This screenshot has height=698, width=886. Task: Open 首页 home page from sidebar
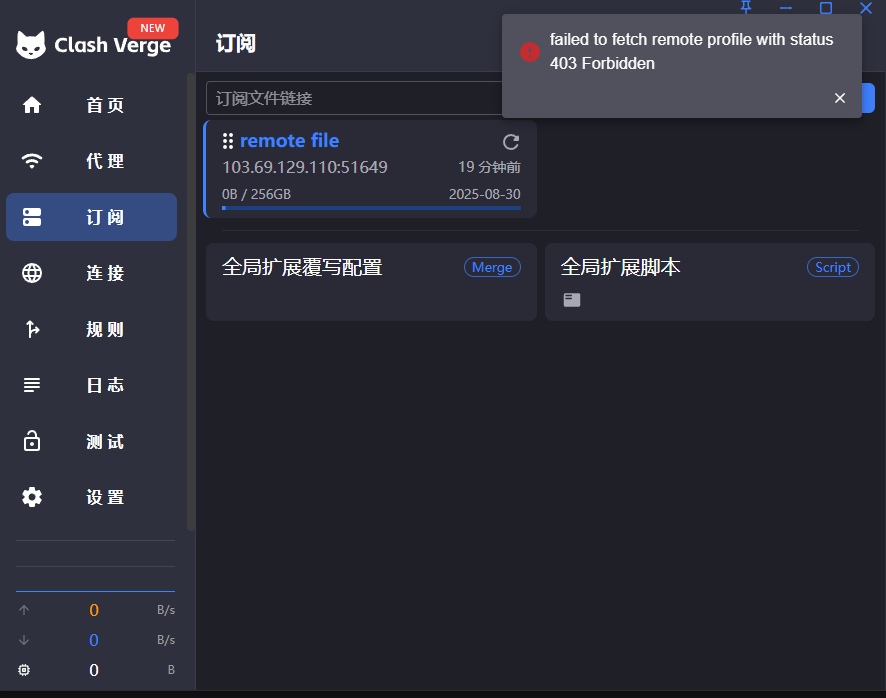(92, 105)
